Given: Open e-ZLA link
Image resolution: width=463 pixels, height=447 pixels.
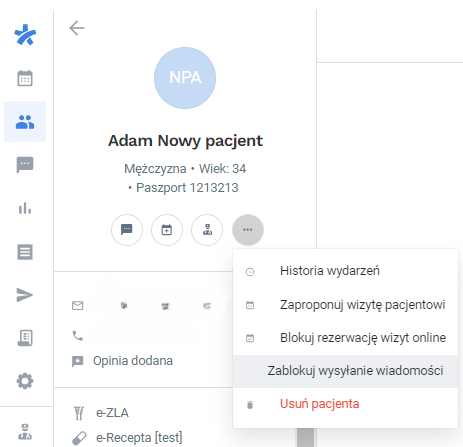Looking at the screenshot, I should 112,413.
